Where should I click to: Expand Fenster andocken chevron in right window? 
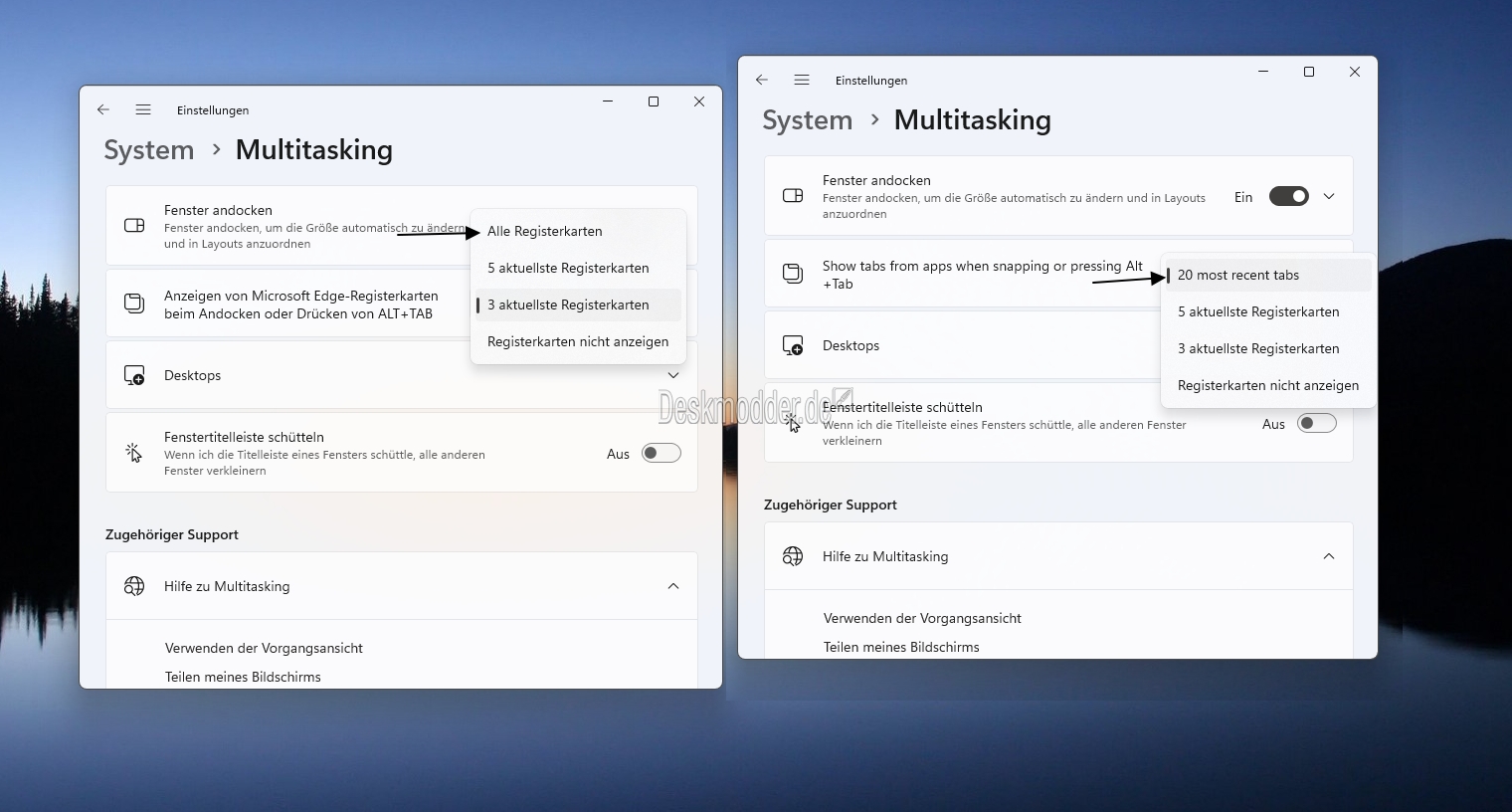click(x=1329, y=197)
